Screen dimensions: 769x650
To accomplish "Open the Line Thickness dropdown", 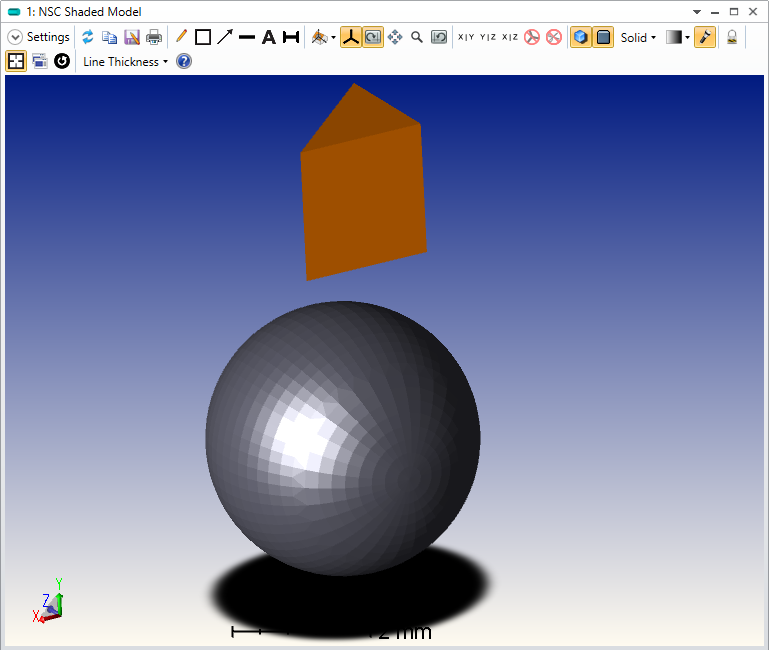I will click(x=125, y=61).
